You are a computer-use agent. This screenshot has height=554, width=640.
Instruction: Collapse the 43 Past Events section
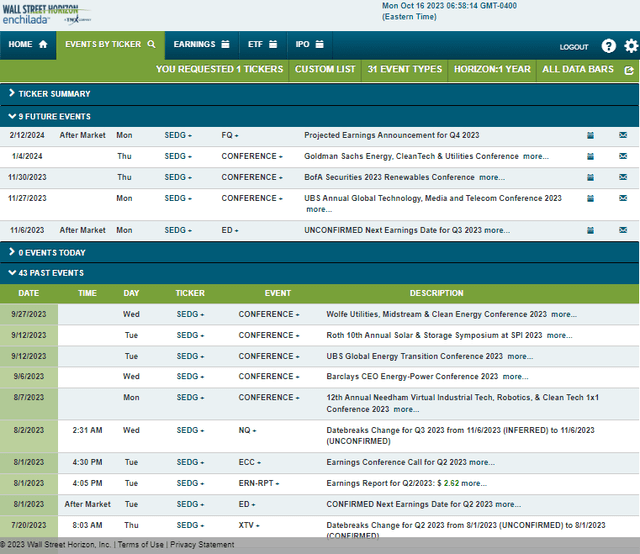point(320,273)
